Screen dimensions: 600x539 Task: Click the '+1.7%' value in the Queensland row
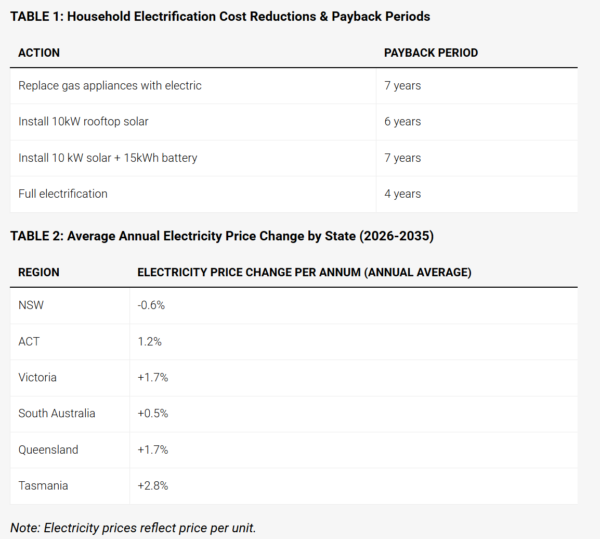(151, 449)
